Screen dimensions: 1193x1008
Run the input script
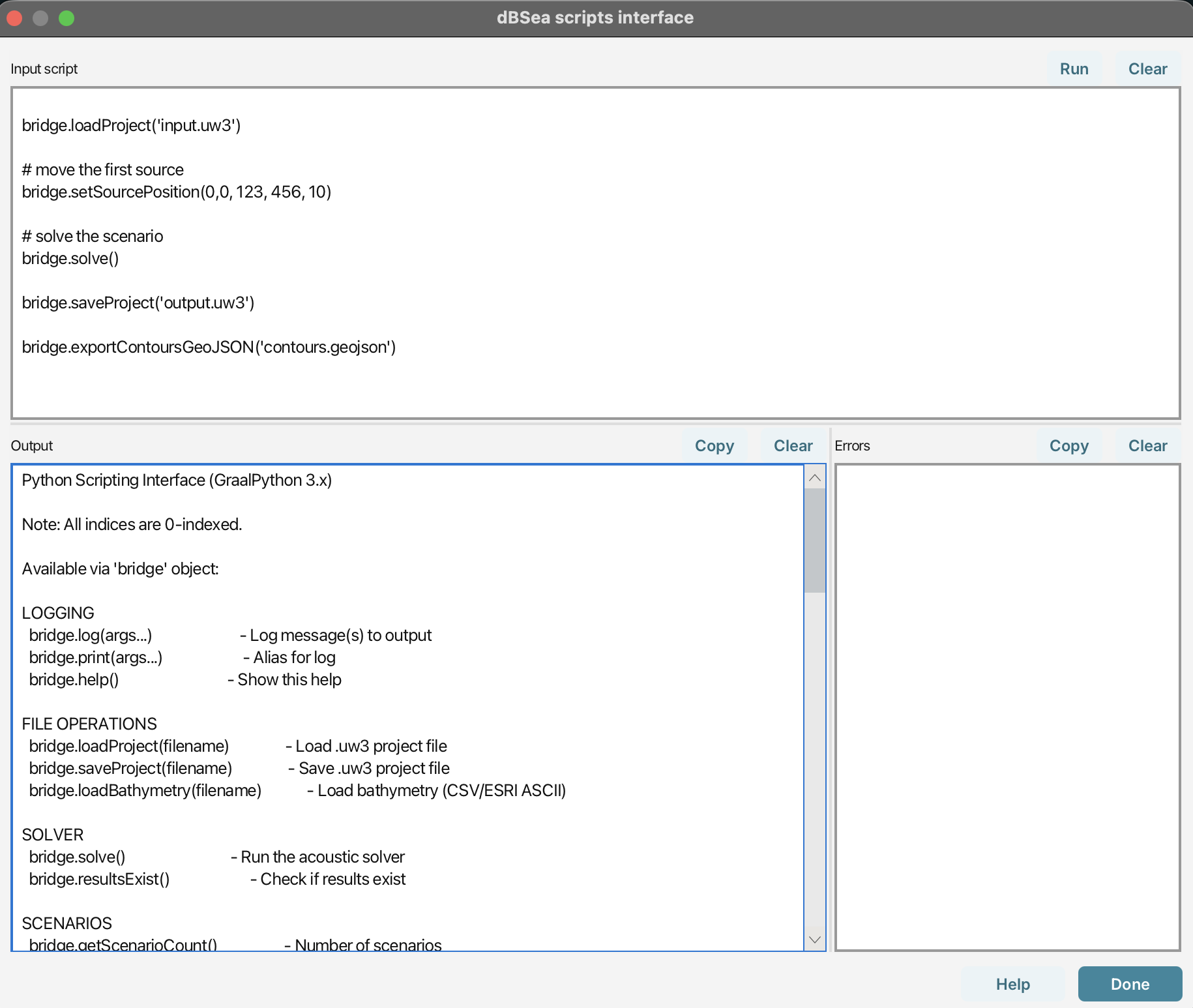pyautogui.click(x=1074, y=68)
